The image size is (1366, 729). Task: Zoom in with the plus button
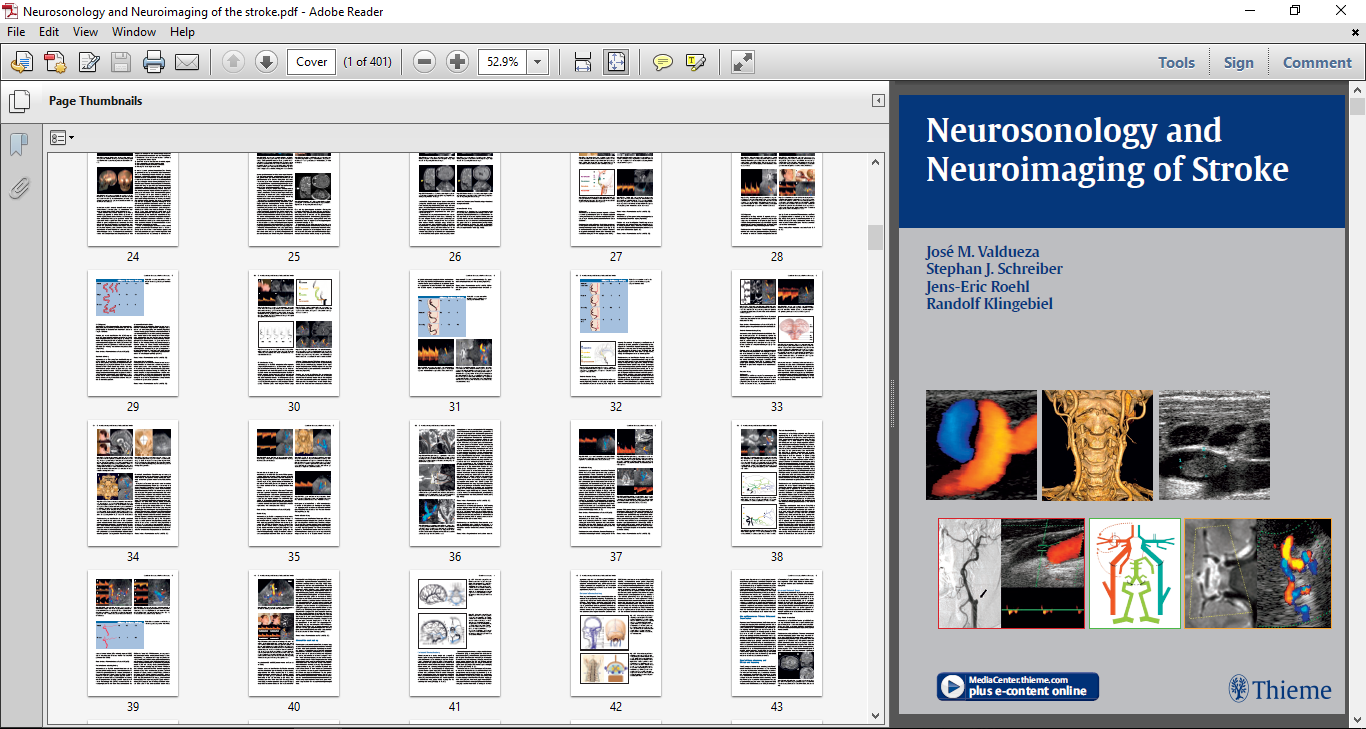pyautogui.click(x=457, y=62)
